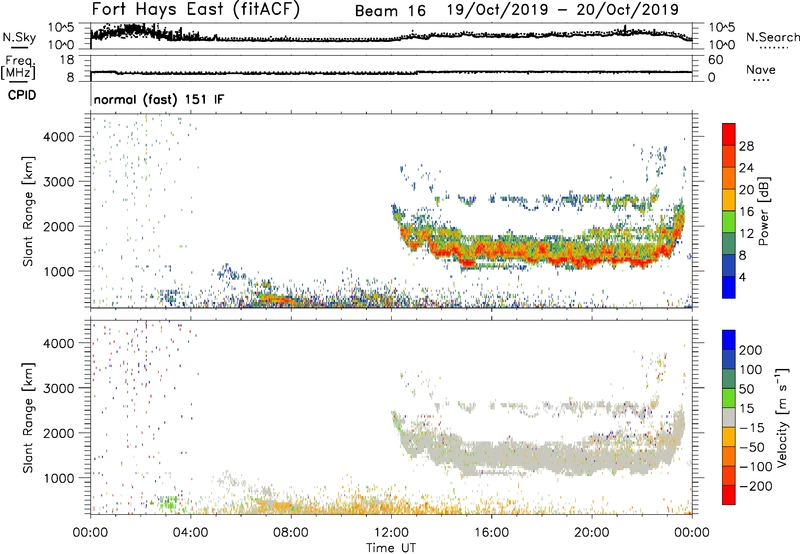The width and height of the screenshot is (800, 554).
Task: Click the blue bottom of power color bar
Action: 729,287
